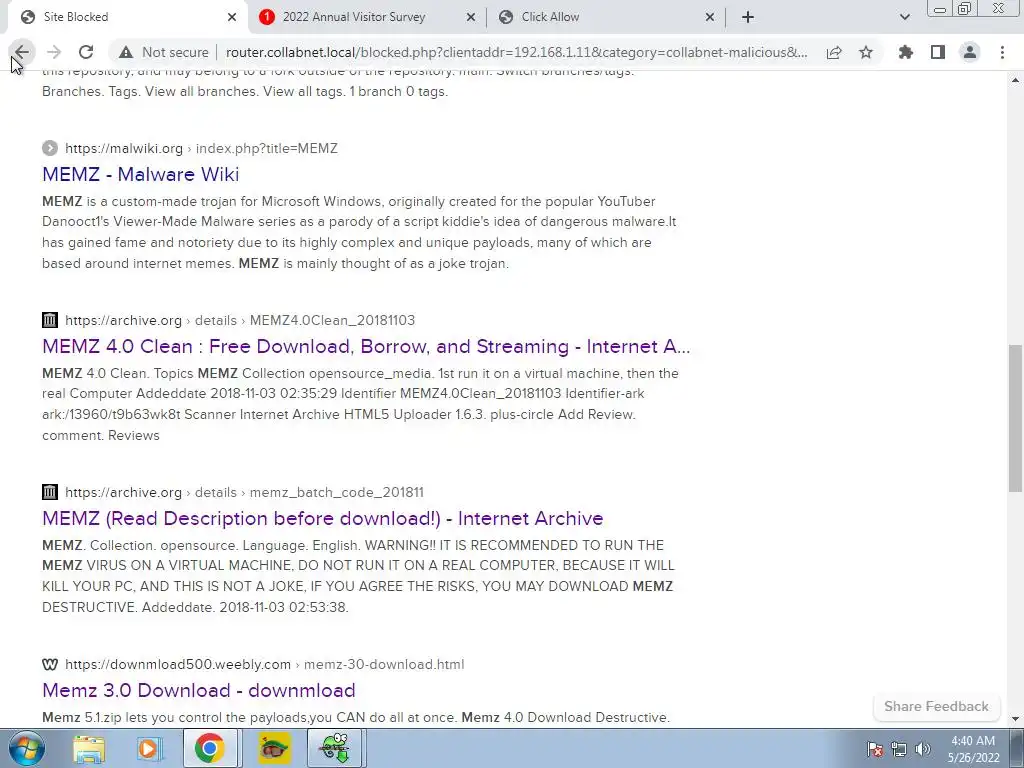Click the downmload500.weebly.com result URL
This screenshot has height=768, width=1024.
(264, 664)
